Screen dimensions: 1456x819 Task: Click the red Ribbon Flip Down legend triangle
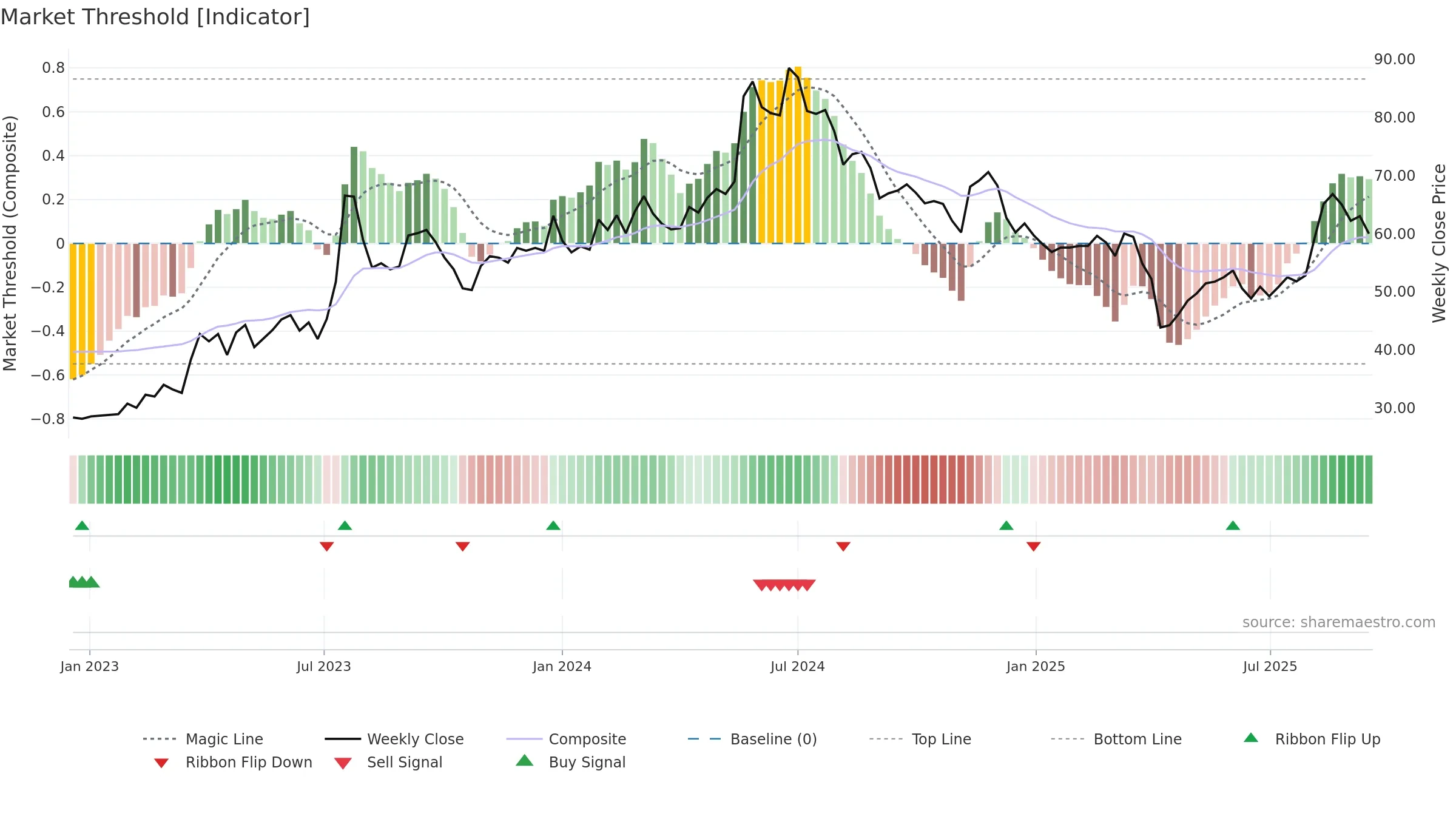pos(161,763)
